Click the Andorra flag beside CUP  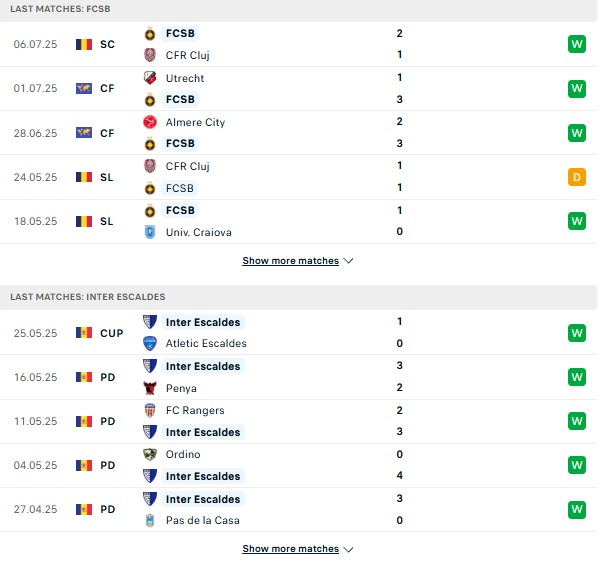point(84,333)
